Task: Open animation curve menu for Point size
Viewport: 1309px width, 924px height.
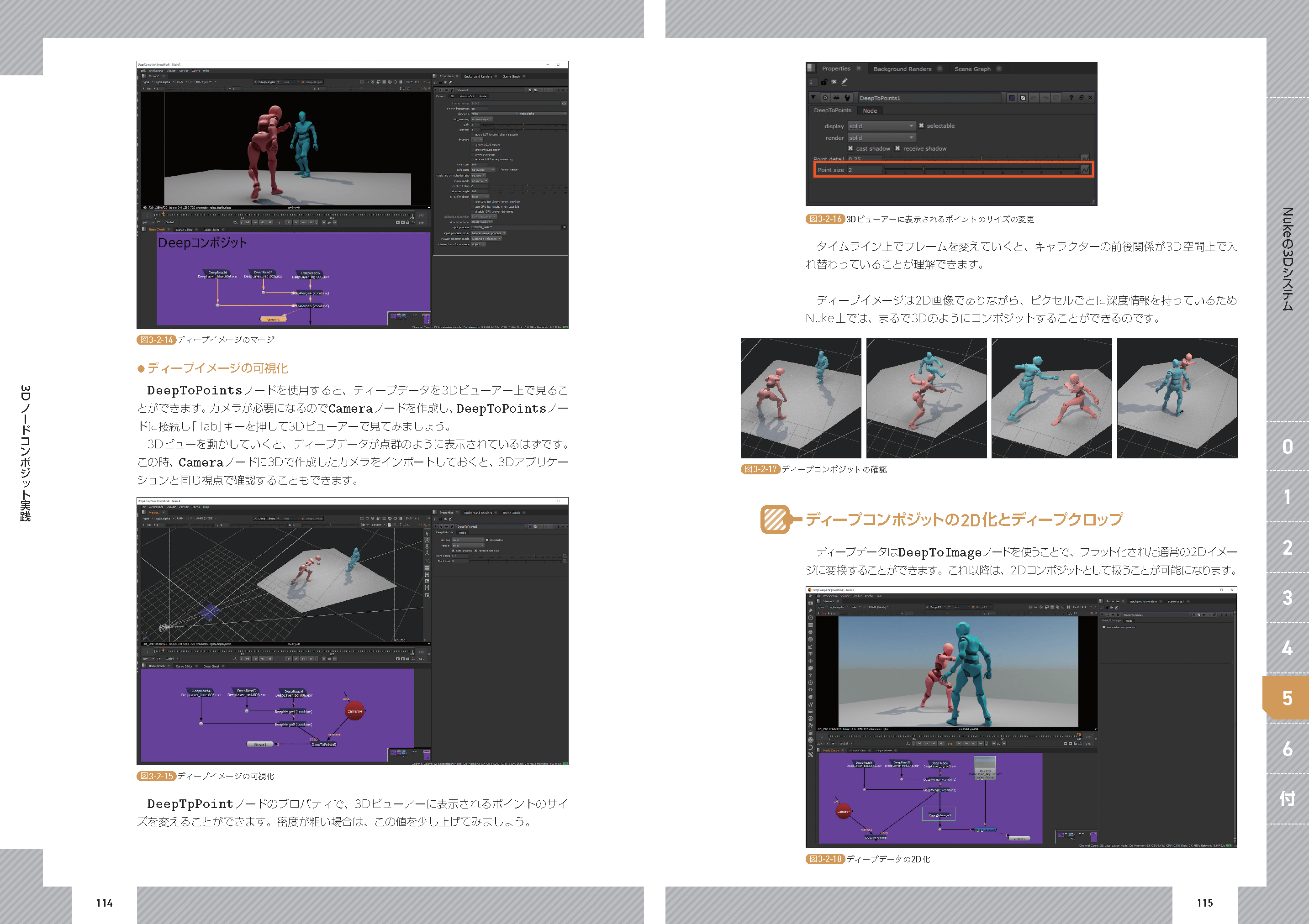Action: coord(1085,170)
